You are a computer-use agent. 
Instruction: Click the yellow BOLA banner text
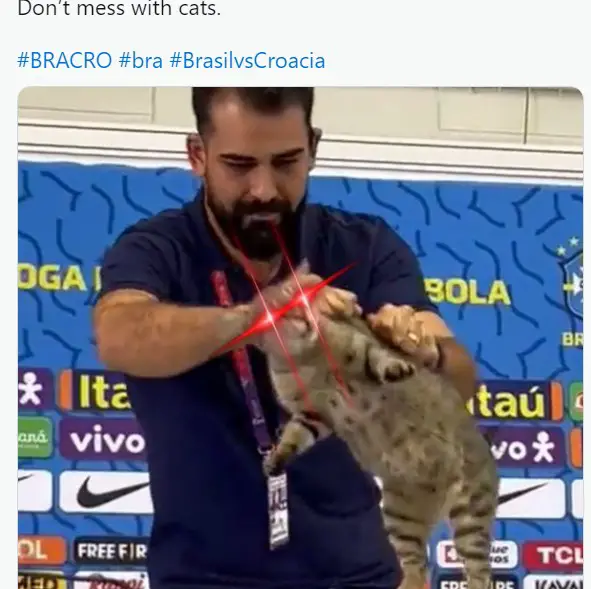469,292
